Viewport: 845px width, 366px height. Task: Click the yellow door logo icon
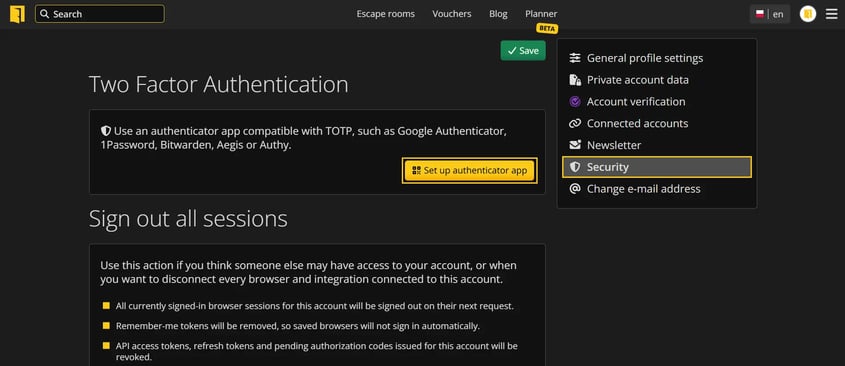17,14
